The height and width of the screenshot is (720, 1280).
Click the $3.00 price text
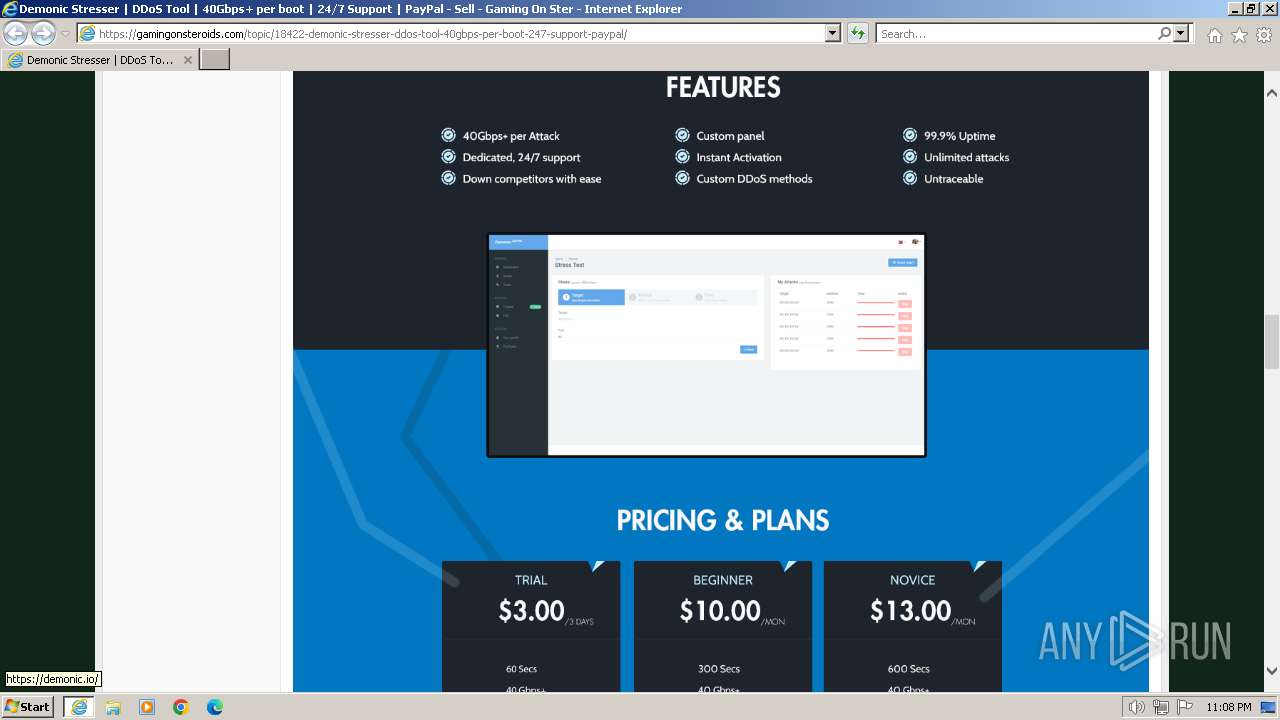(x=531, y=611)
